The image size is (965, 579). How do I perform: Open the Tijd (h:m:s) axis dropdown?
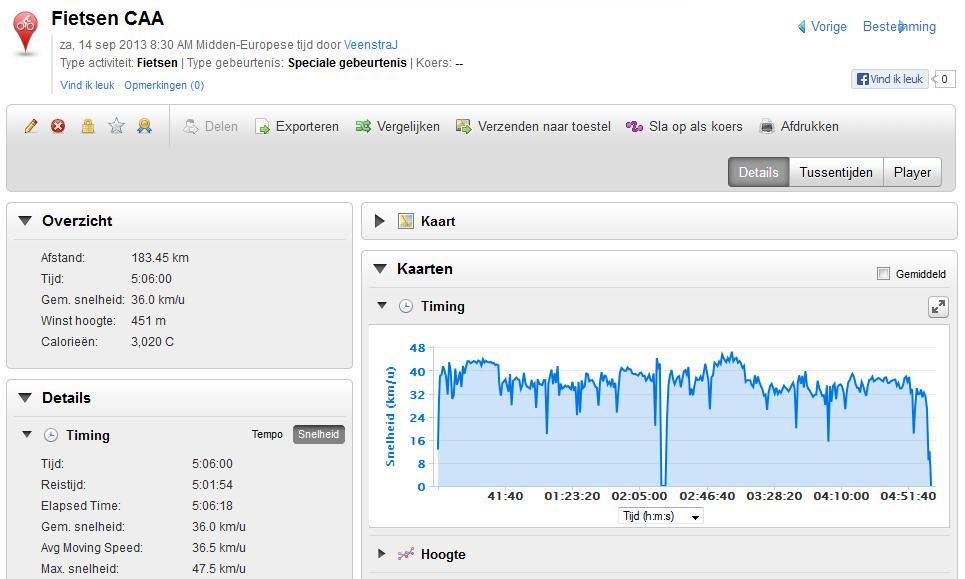point(660,516)
